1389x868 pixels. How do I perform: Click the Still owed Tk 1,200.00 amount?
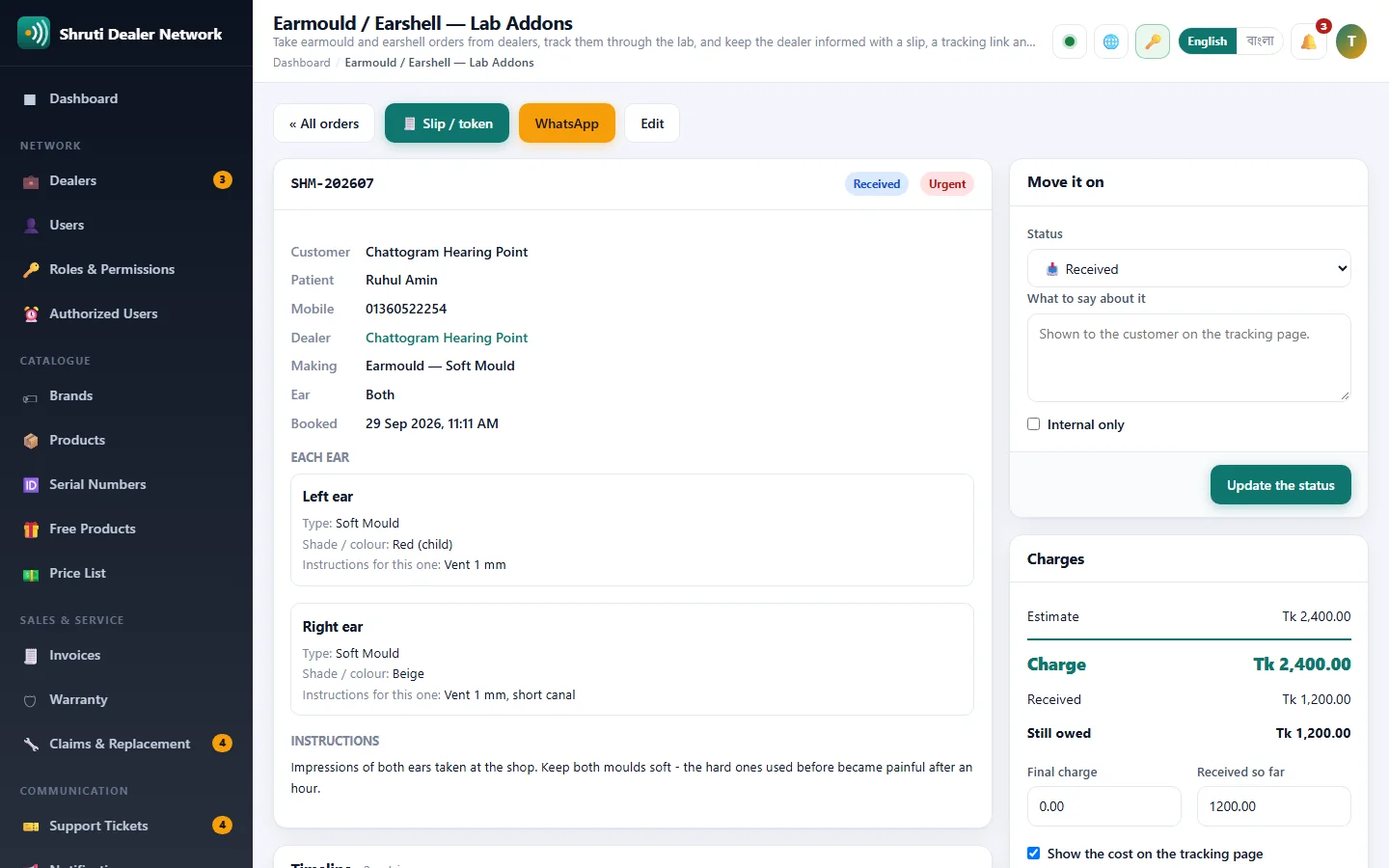1313,733
